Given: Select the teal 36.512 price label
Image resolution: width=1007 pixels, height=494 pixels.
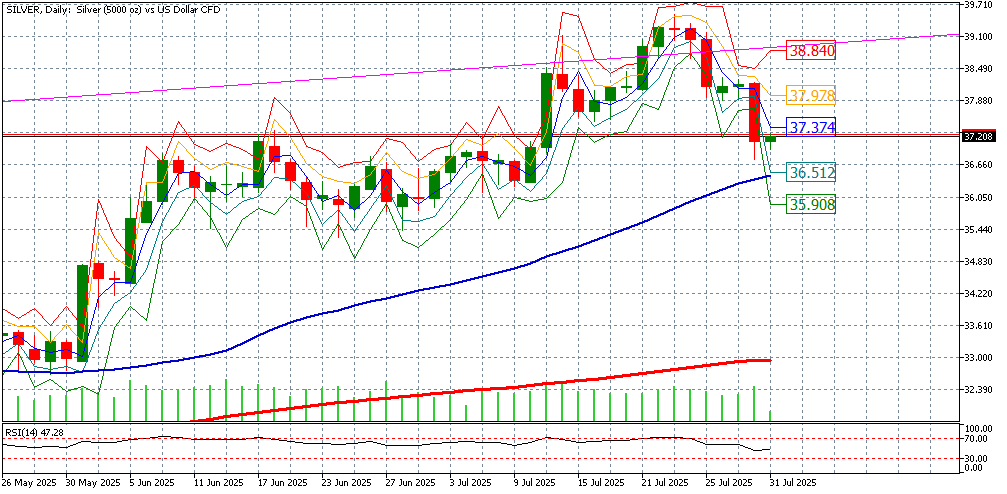Looking at the screenshot, I should pos(811,173).
